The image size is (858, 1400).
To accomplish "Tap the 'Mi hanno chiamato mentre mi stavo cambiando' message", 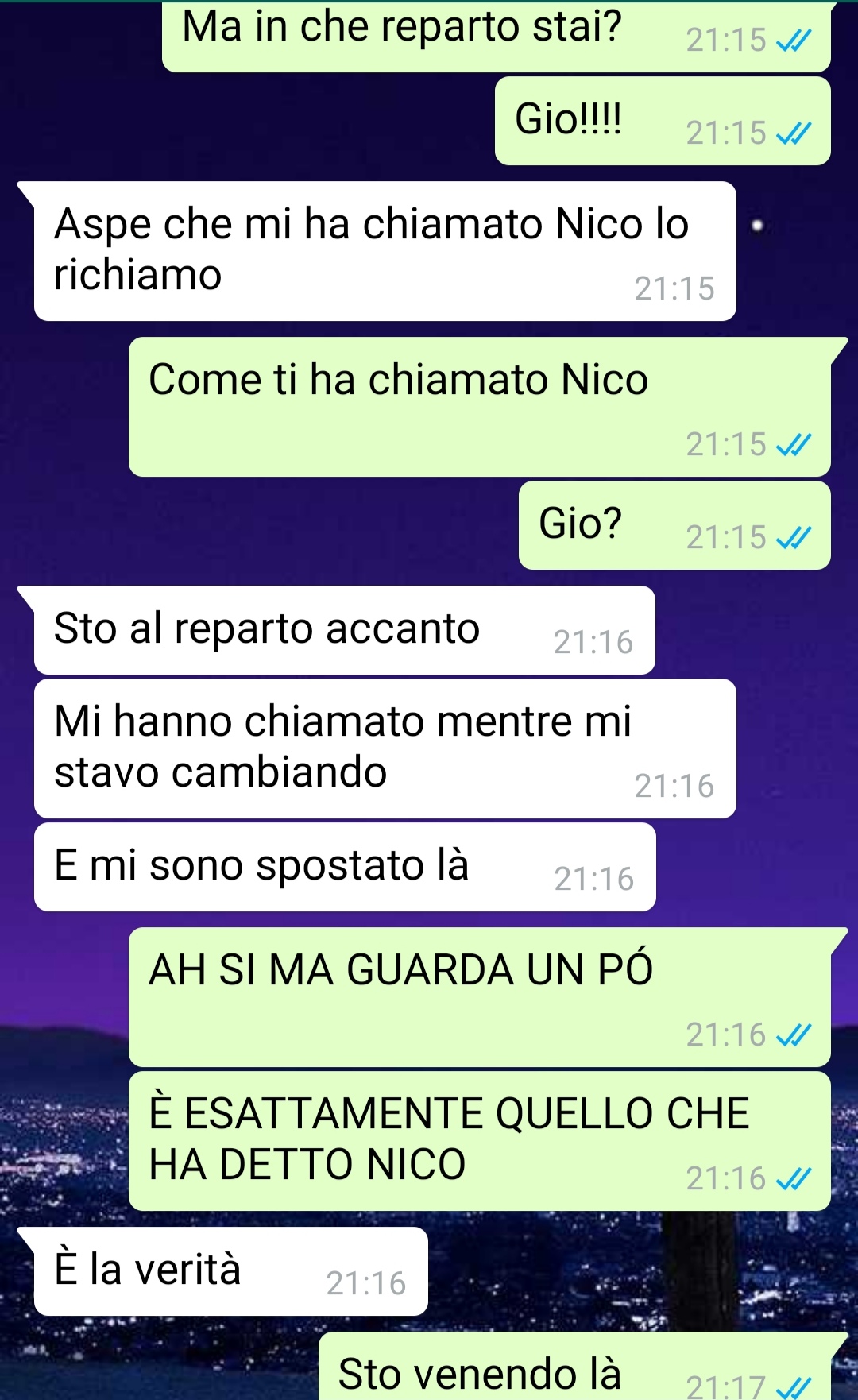I will click(385, 748).
